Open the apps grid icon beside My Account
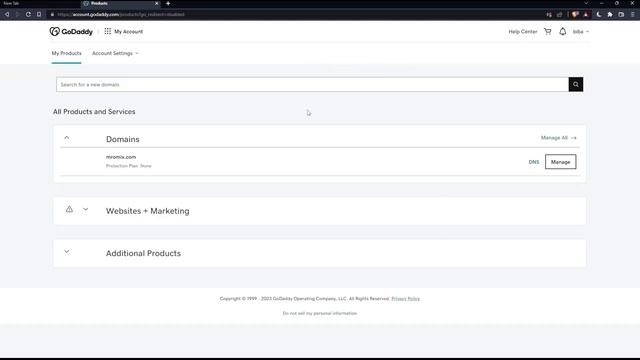The height and width of the screenshot is (360, 640). (107, 31)
